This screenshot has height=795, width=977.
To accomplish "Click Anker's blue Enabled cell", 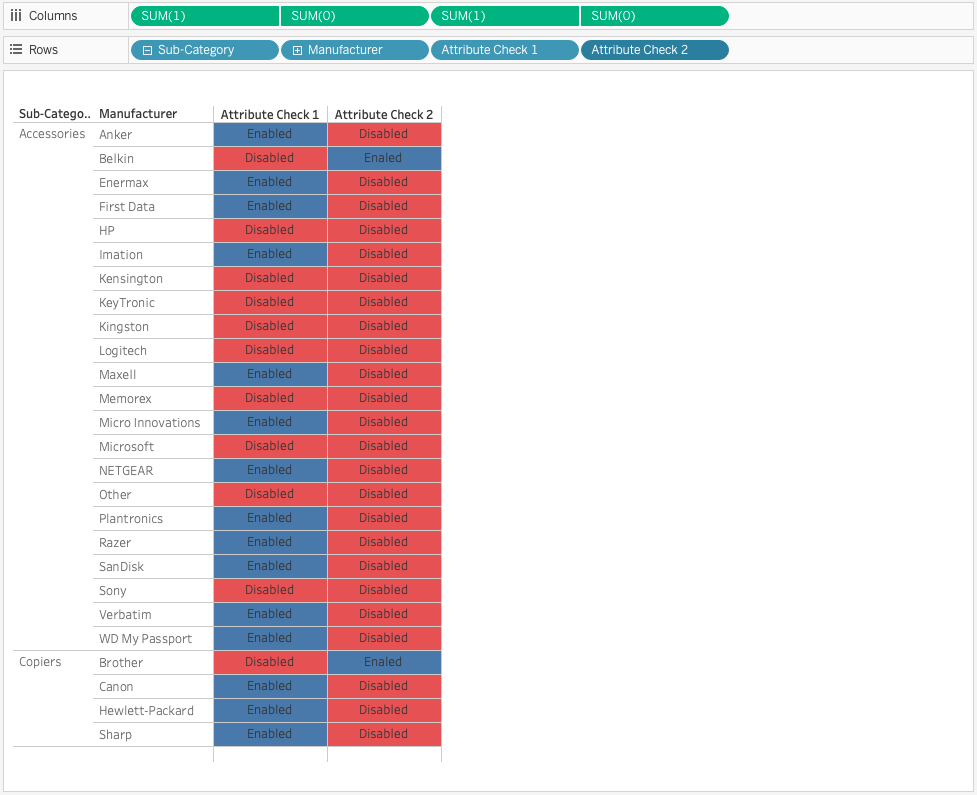I will (x=270, y=134).
